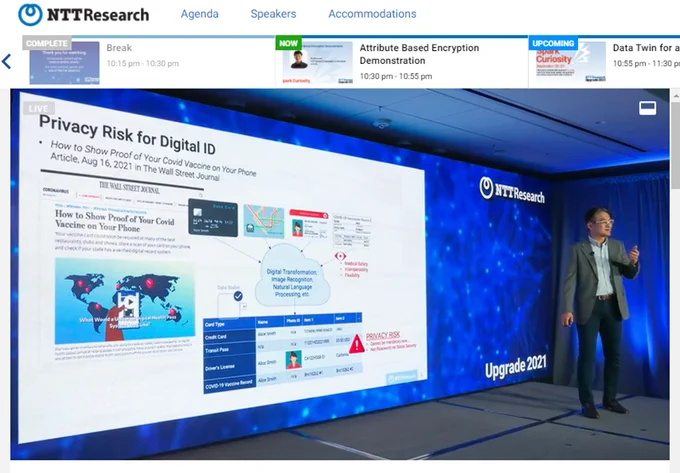Image resolution: width=680 pixels, height=473 pixels.
Task: Click the COMPLETE status badge
Action: [47, 43]
